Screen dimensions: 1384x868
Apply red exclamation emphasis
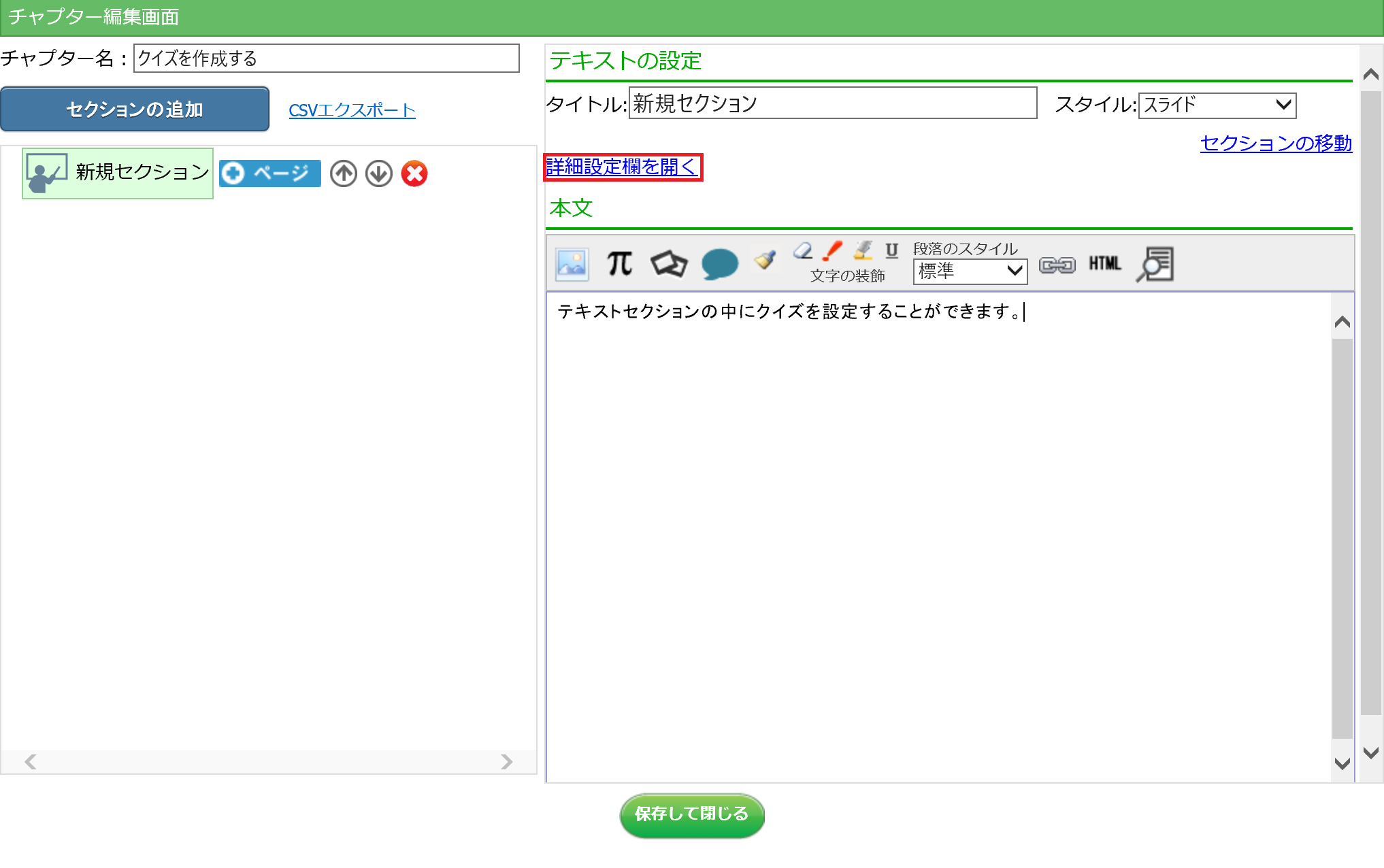832,251
